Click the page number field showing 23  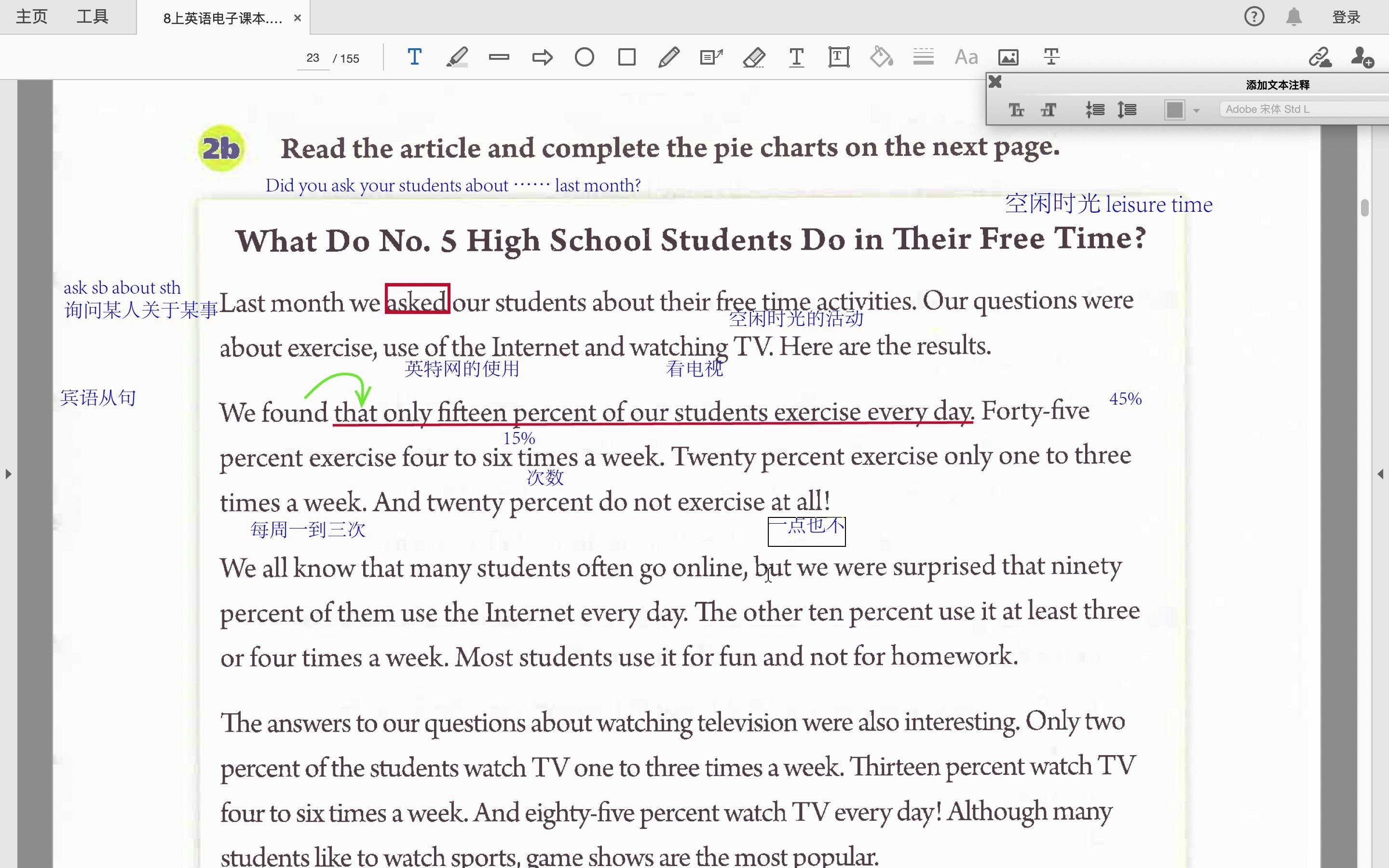pos(313,58)
